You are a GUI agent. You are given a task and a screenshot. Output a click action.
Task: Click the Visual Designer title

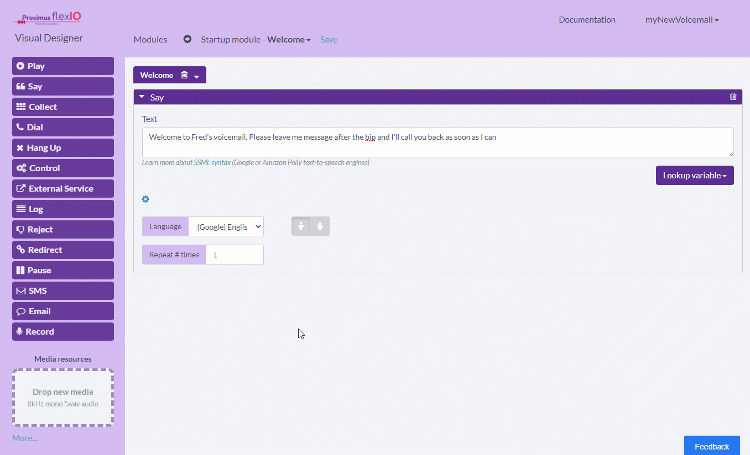pyautogui.click(x=48, y=38)
